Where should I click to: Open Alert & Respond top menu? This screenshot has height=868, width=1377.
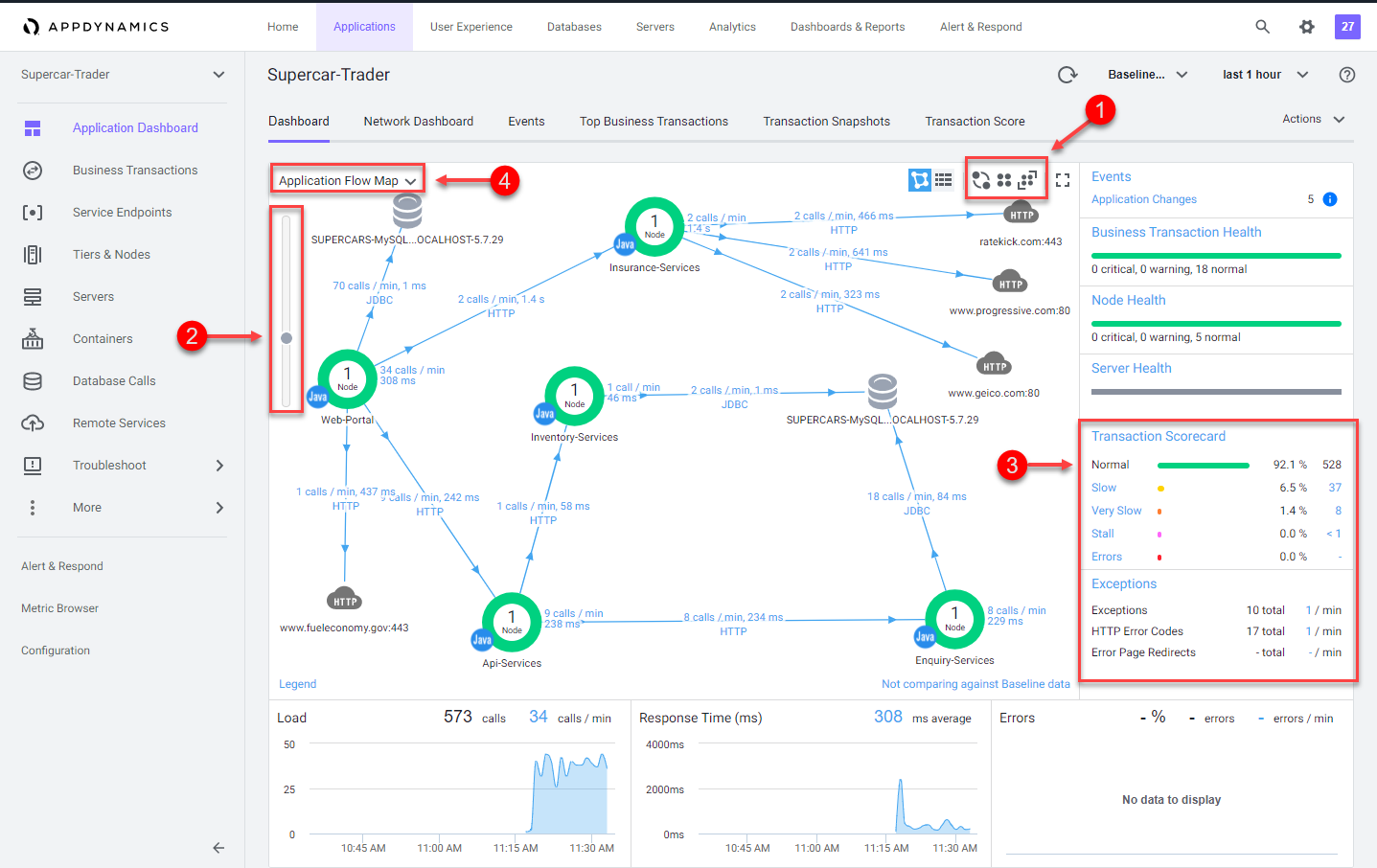[x=980, y=27]
